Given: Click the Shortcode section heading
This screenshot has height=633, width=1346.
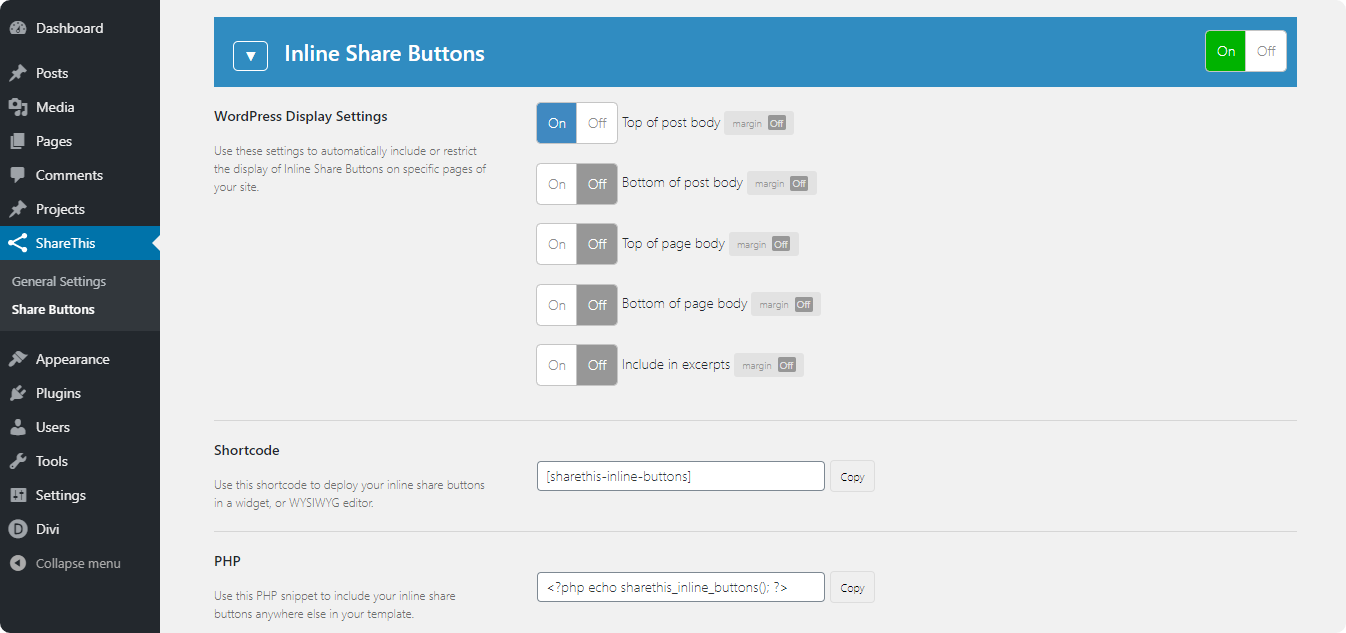Looking at the screenshot, I should [x=247, y=450].
